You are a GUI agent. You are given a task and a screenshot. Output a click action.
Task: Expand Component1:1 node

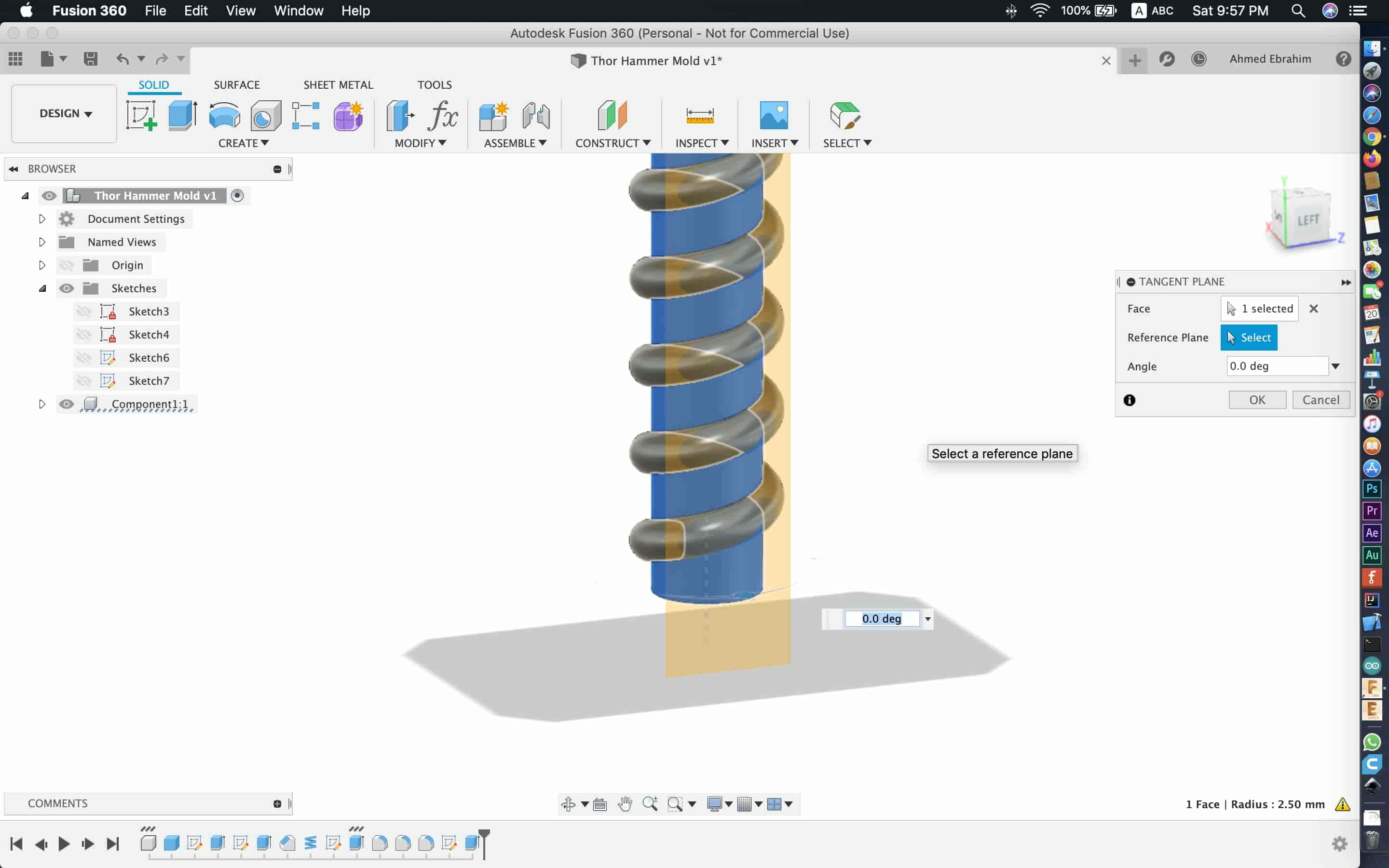42,404
